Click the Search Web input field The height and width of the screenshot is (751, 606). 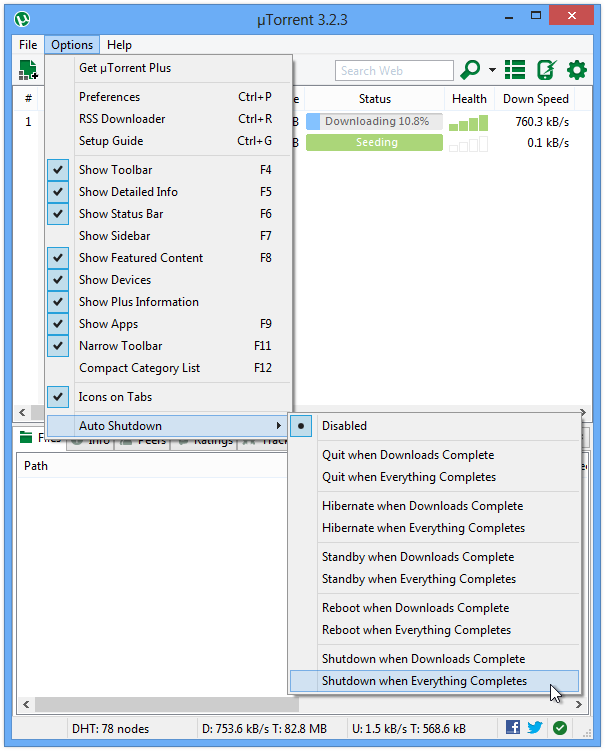pos(394,71)
